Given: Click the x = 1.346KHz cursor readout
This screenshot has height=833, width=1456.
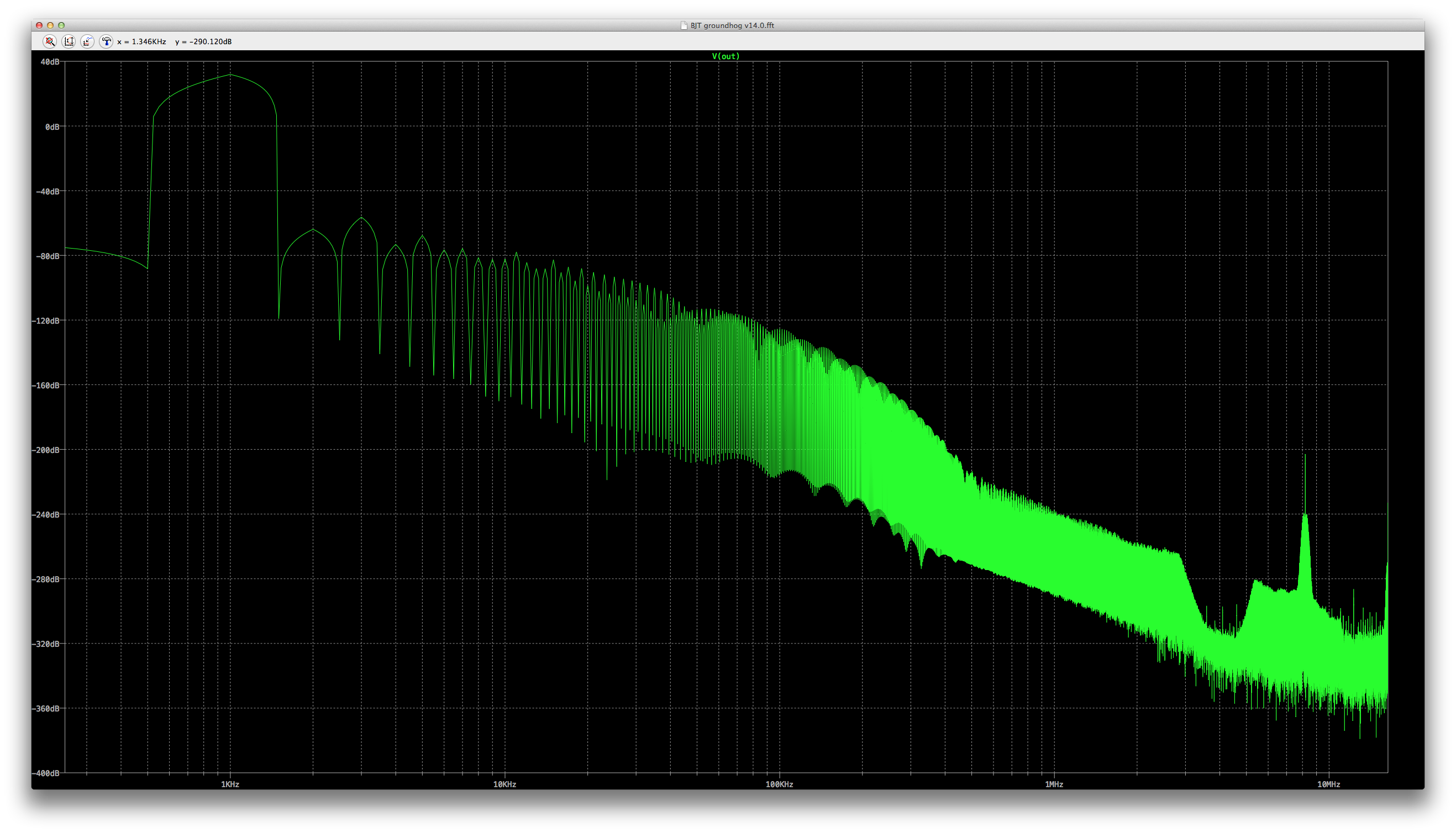Looking at the screenshot, I should coord(141,42).
